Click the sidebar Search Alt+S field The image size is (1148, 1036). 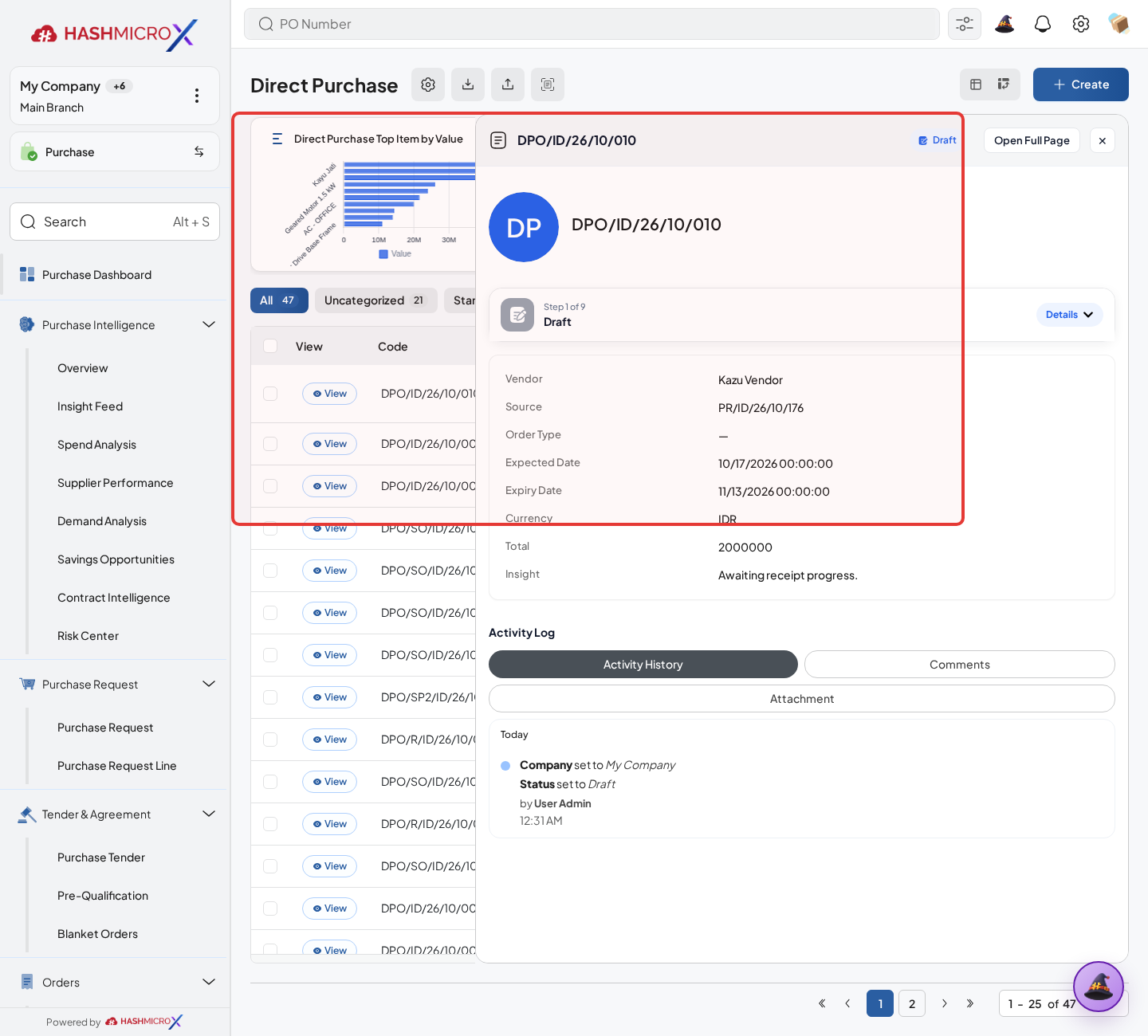pyautogui.click(x=115, y=222)
